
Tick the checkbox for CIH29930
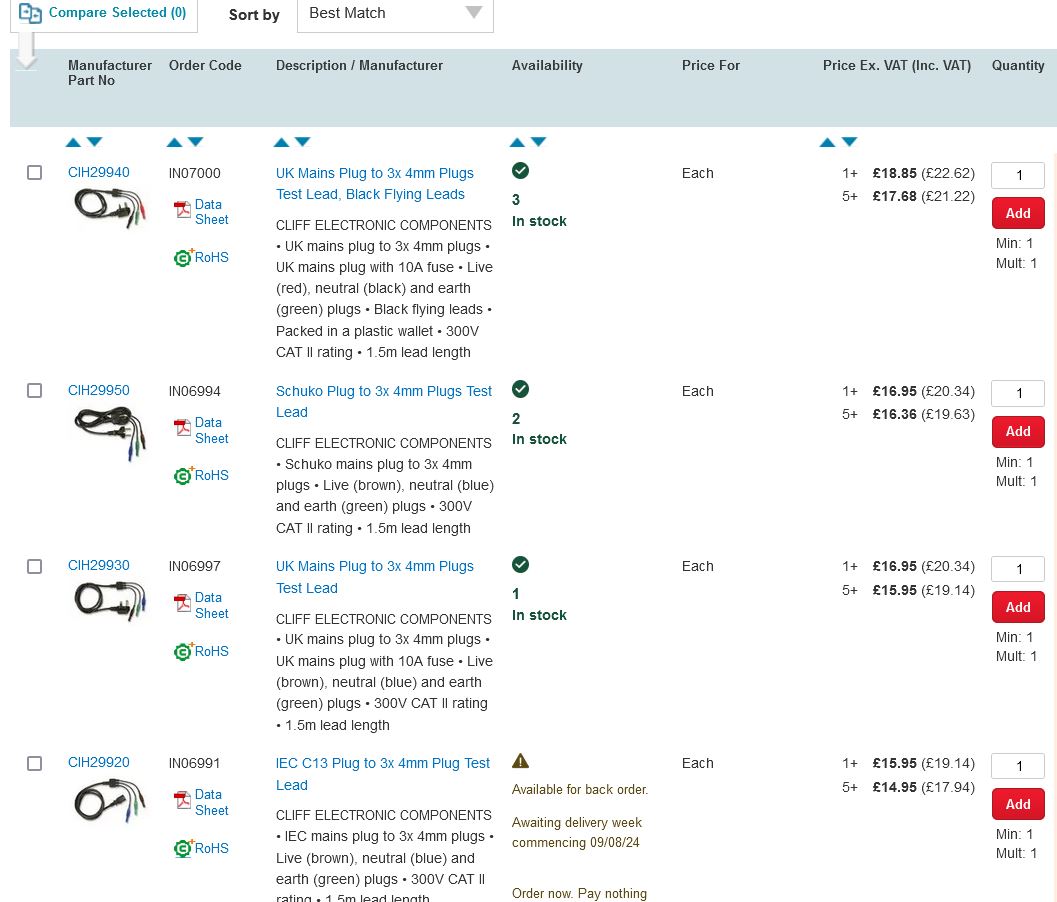pos(34,566)
